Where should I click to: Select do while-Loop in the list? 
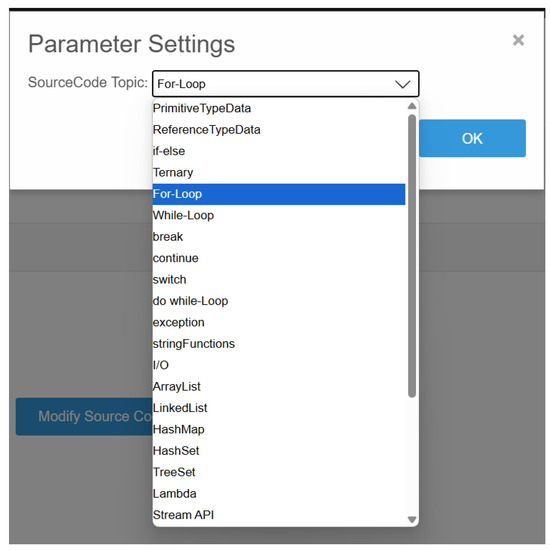tap(279, 301)
